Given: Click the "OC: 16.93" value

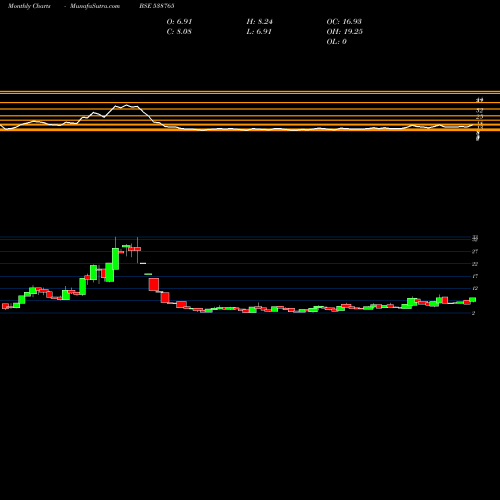Looking at the screenshot, I should [344, 22].
